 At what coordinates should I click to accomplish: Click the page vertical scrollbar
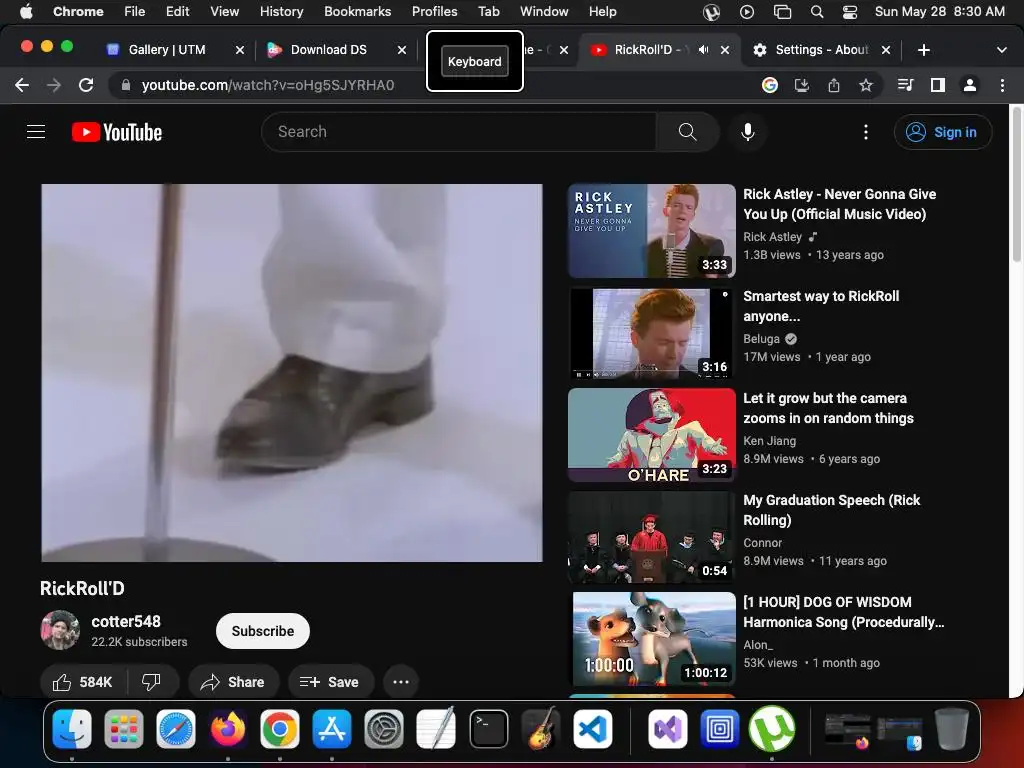pyautogui.click(x=1016, y=183)
